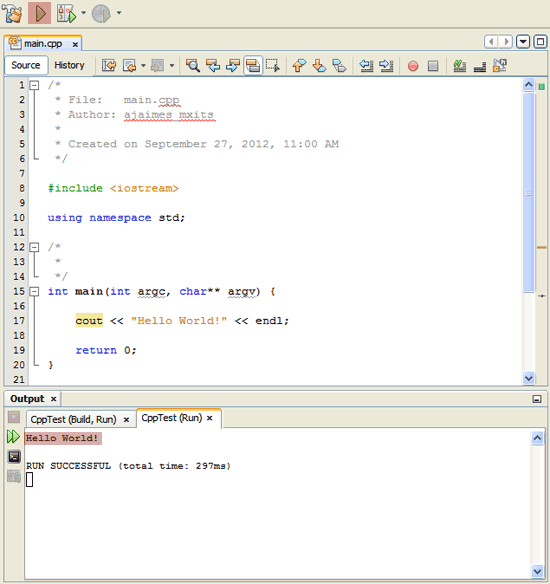Comment the selected lines

click(x=460, y=66)
